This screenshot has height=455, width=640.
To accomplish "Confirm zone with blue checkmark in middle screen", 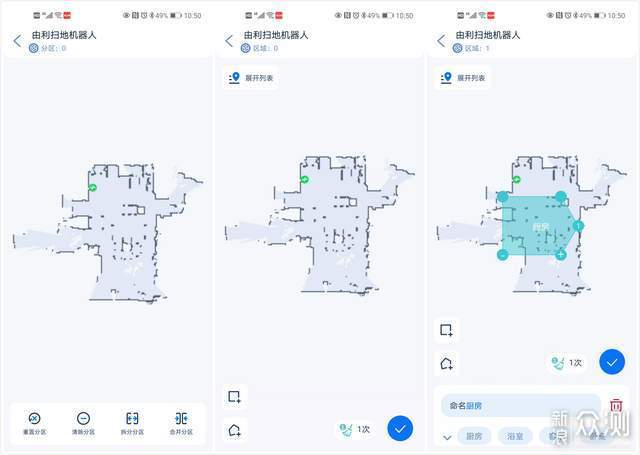I will point(400,428).
